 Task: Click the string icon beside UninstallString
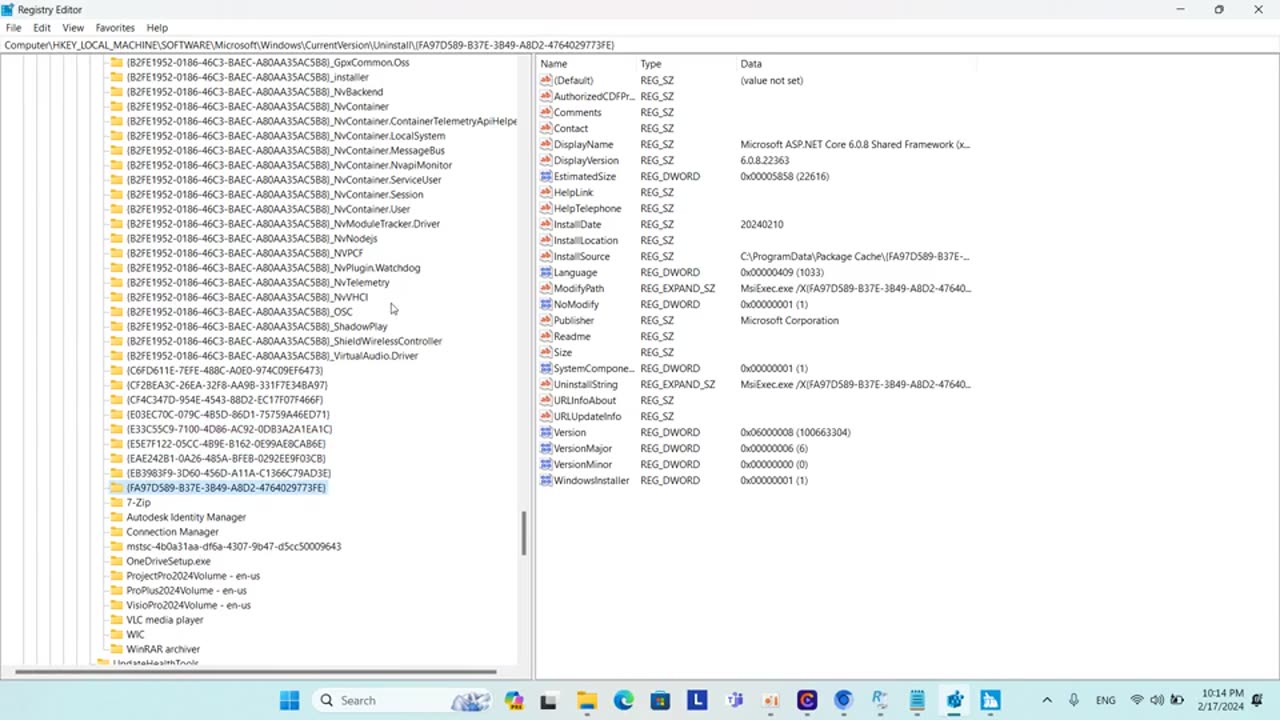tap(546, 384)
